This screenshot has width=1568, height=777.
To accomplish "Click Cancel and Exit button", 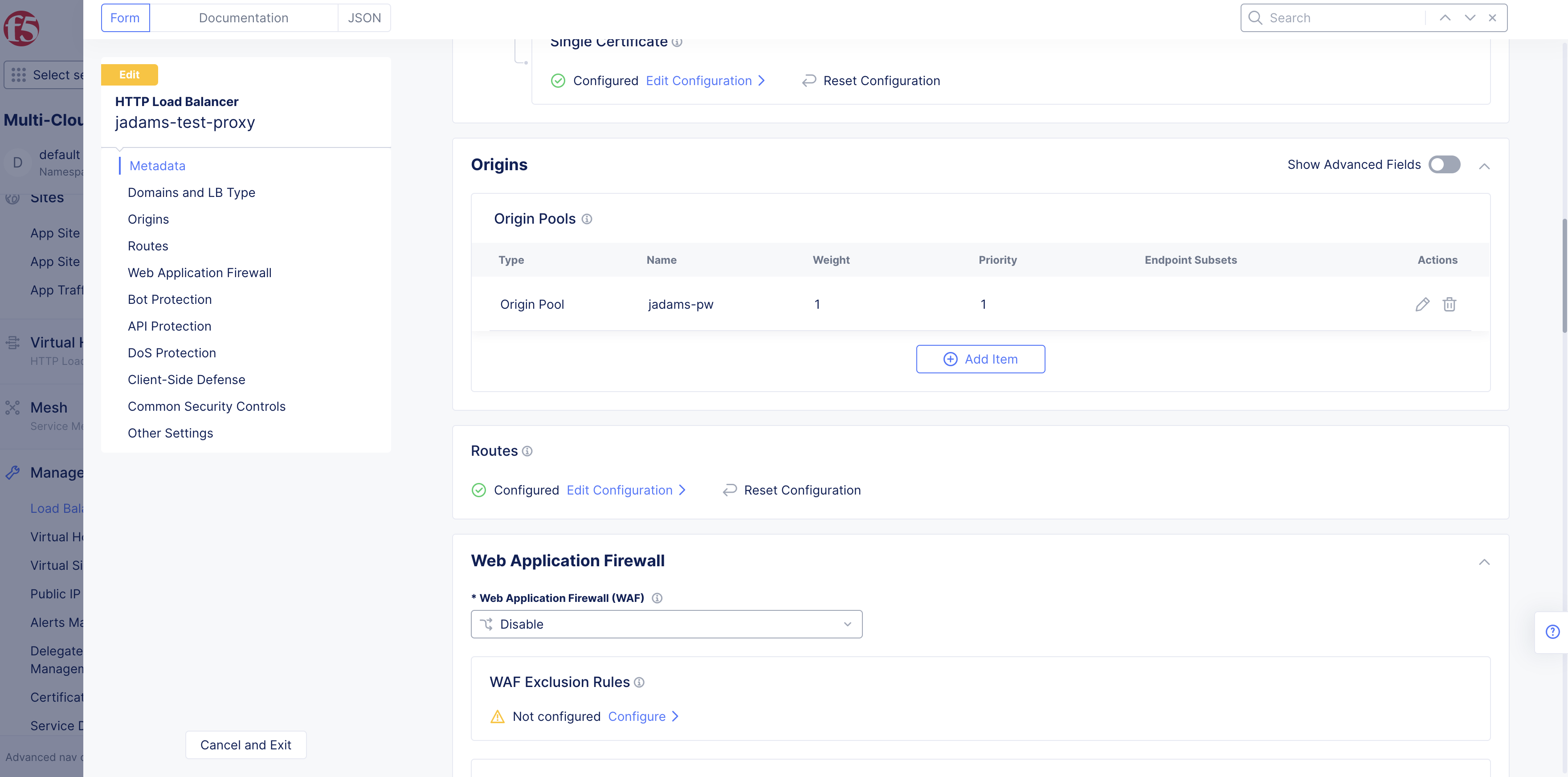I will point(246,745).
